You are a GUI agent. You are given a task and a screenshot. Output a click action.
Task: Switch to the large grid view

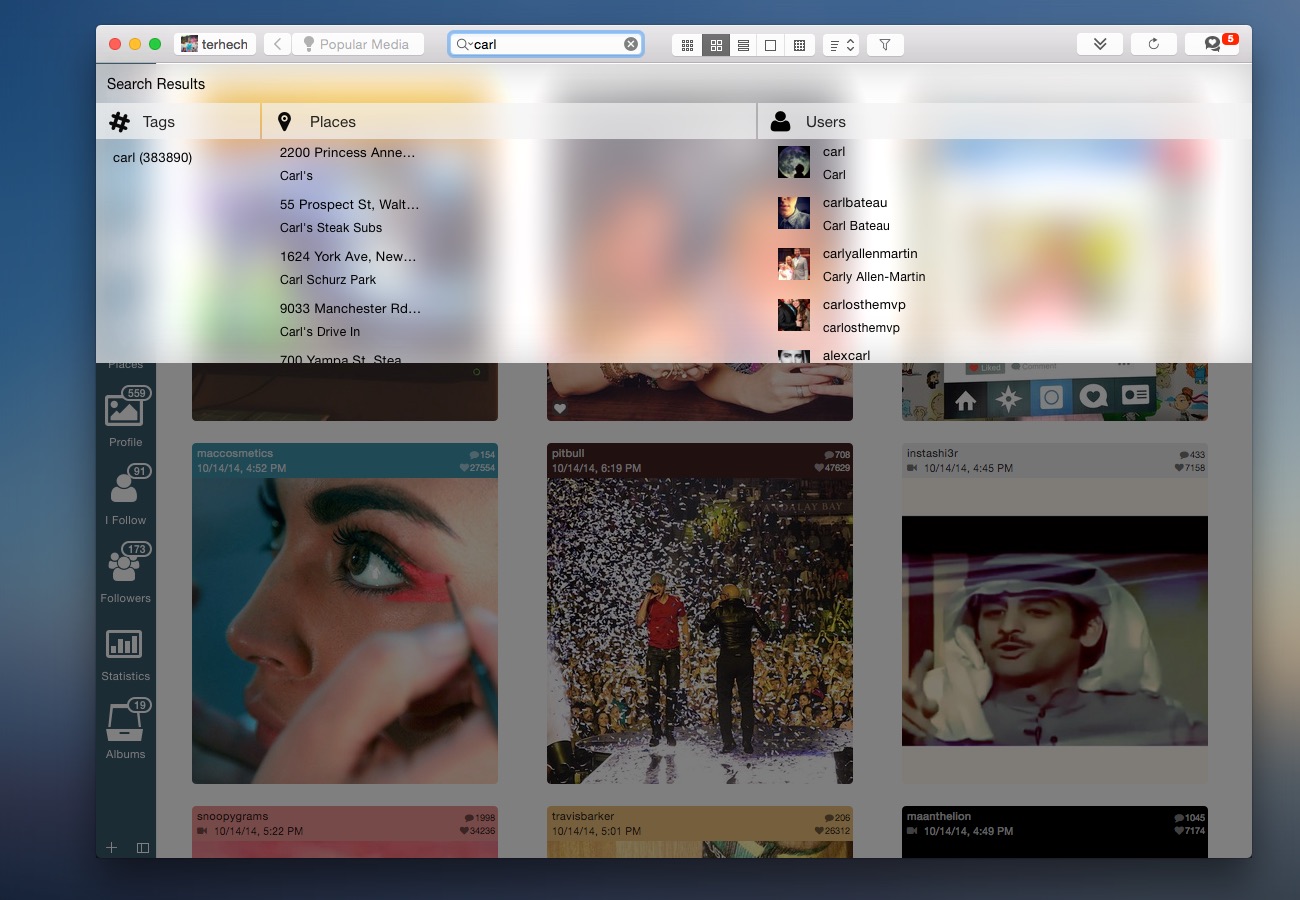pos(715,45)
